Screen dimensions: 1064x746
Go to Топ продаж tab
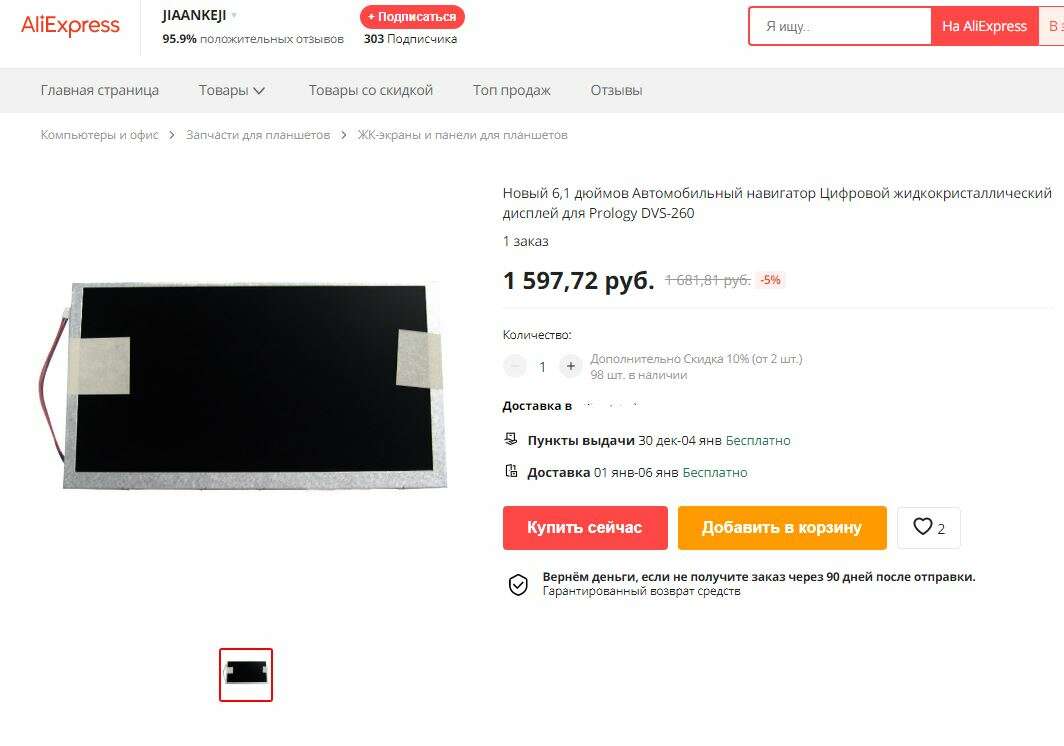512,90
